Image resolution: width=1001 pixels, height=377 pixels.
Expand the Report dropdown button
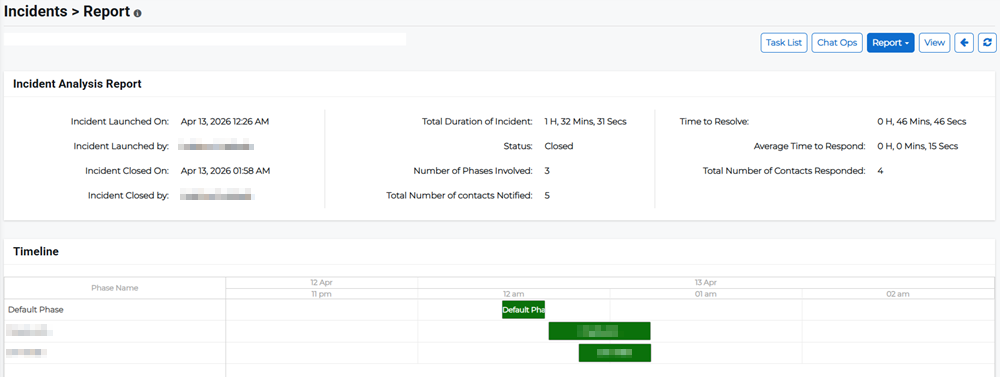point(891,43)
